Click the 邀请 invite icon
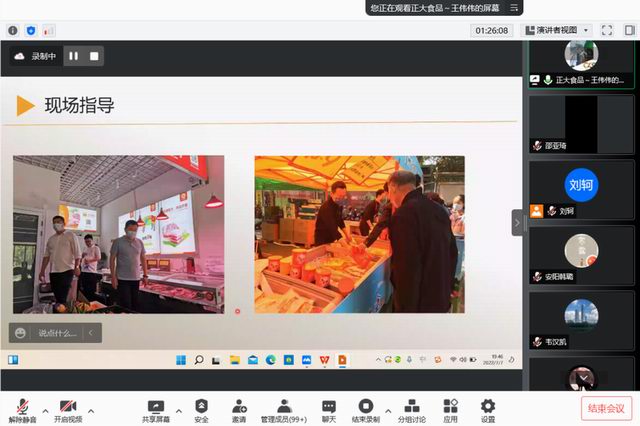640x426 pixels. (x=240, y=409)
